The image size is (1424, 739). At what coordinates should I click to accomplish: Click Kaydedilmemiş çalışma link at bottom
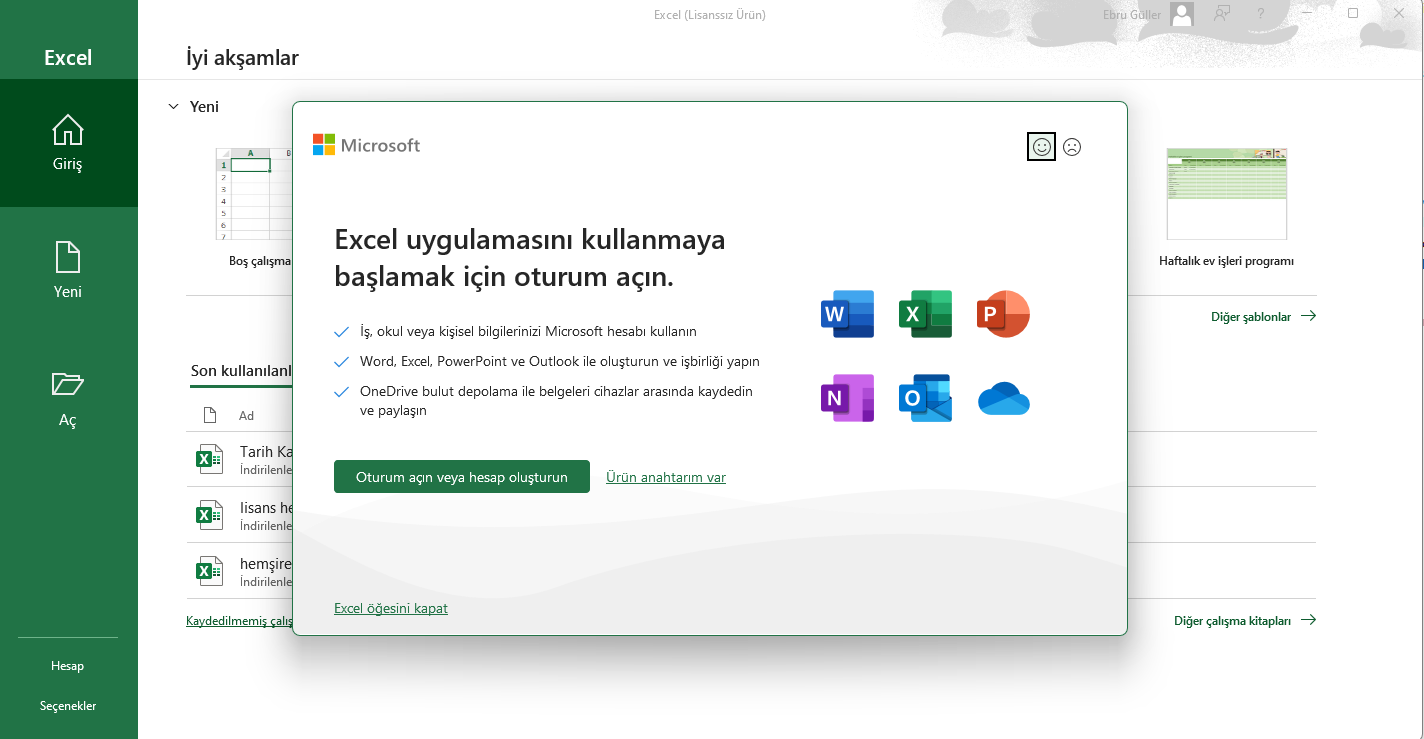(239, 621)
